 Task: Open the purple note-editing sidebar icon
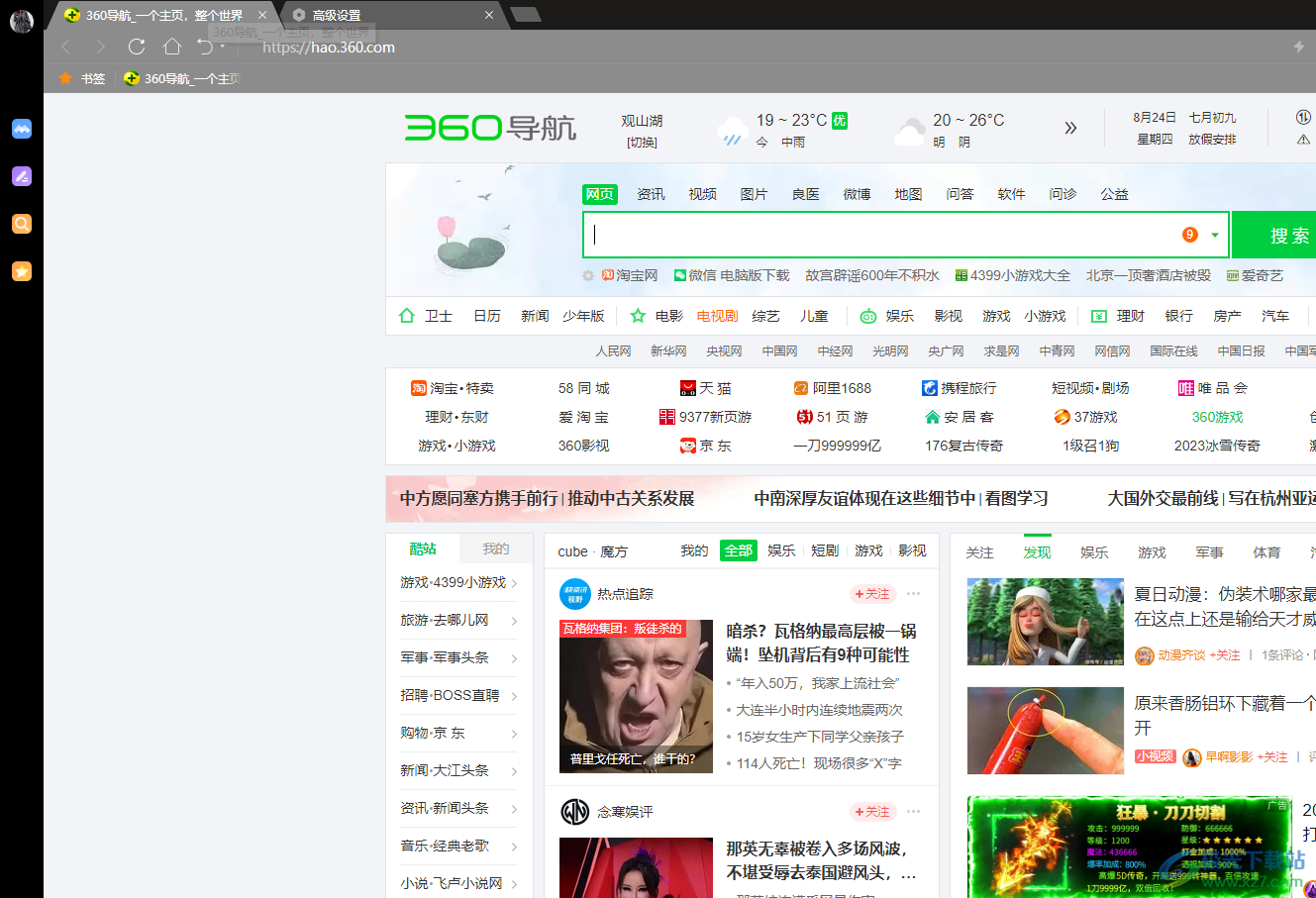pos(22,176)
